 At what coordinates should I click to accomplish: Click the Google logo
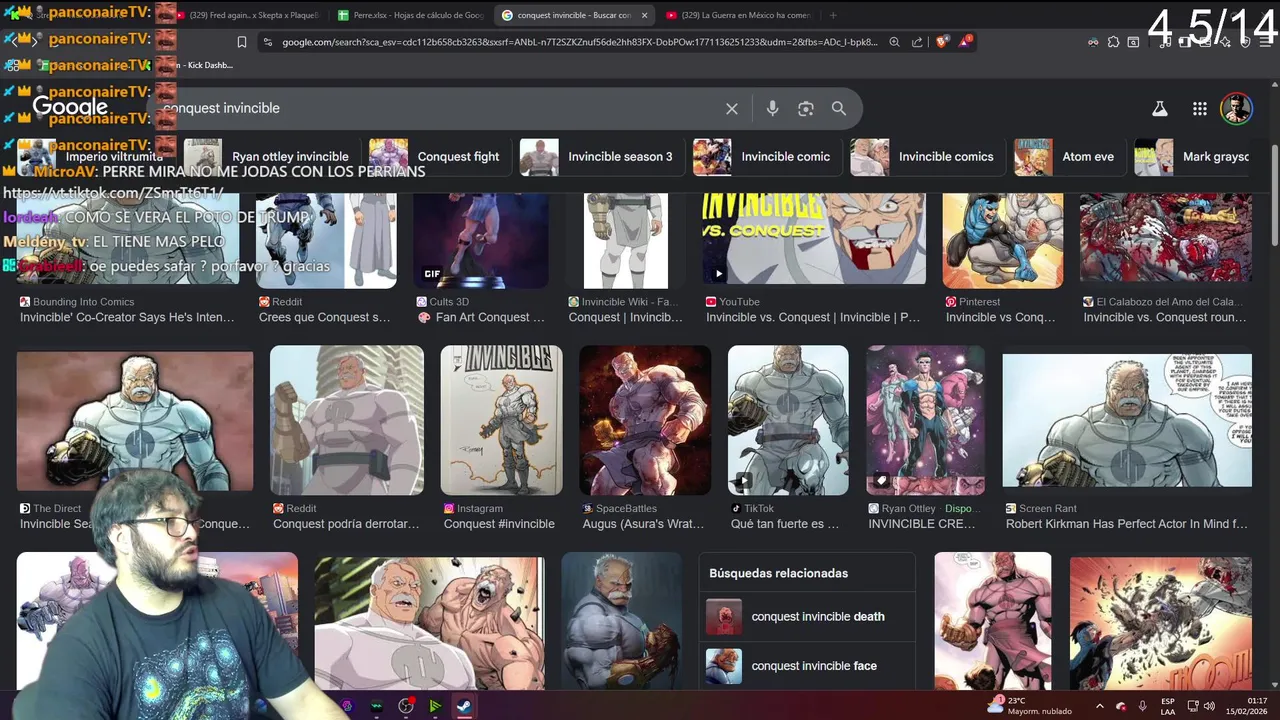coord(70,107)
